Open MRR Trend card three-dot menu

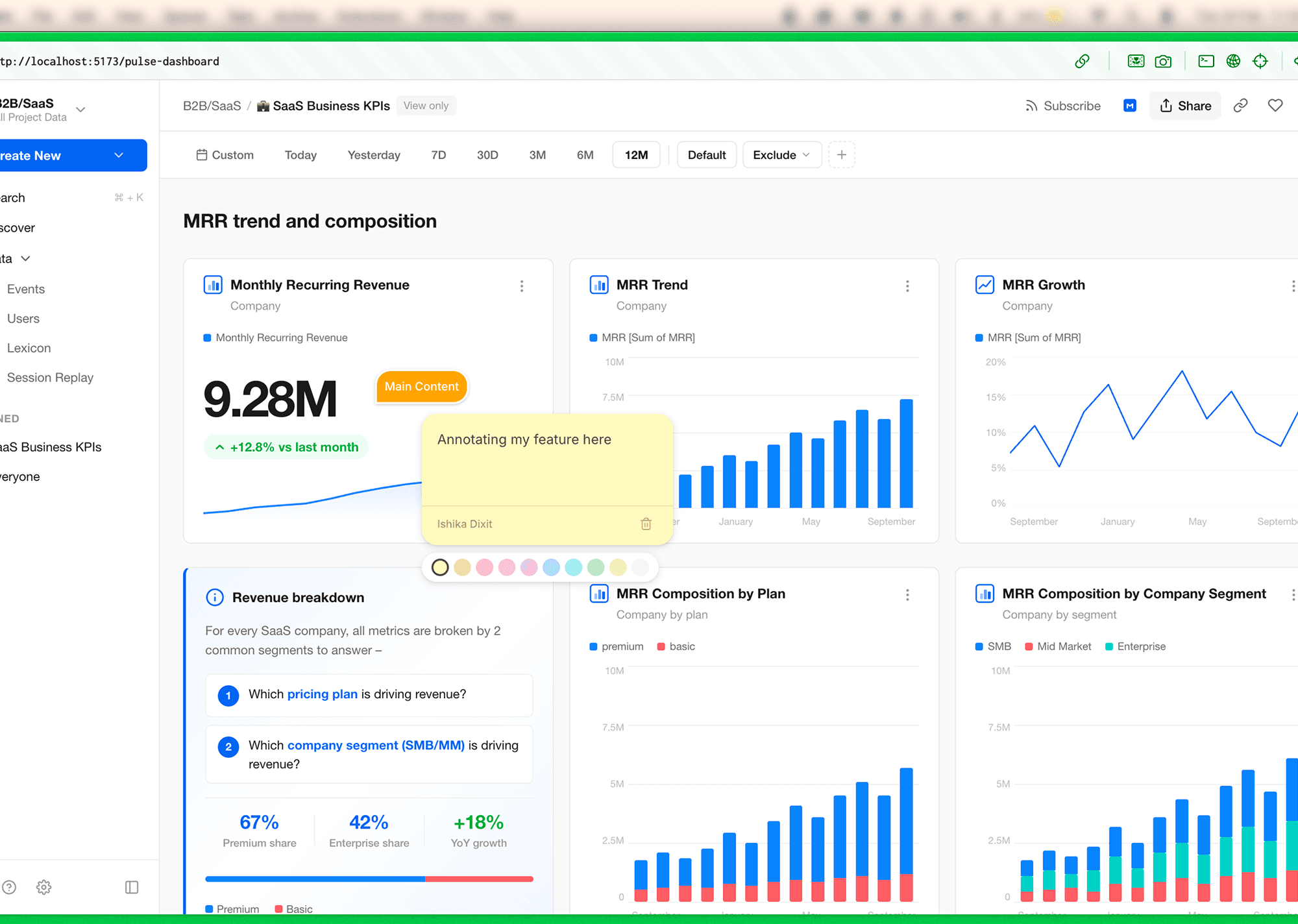[907, 286]
